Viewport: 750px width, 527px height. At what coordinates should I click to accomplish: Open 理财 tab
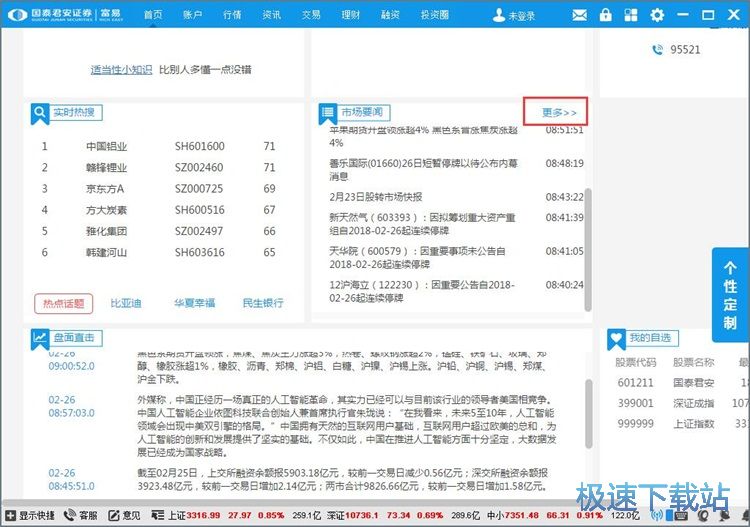click(x=351, y=15)
